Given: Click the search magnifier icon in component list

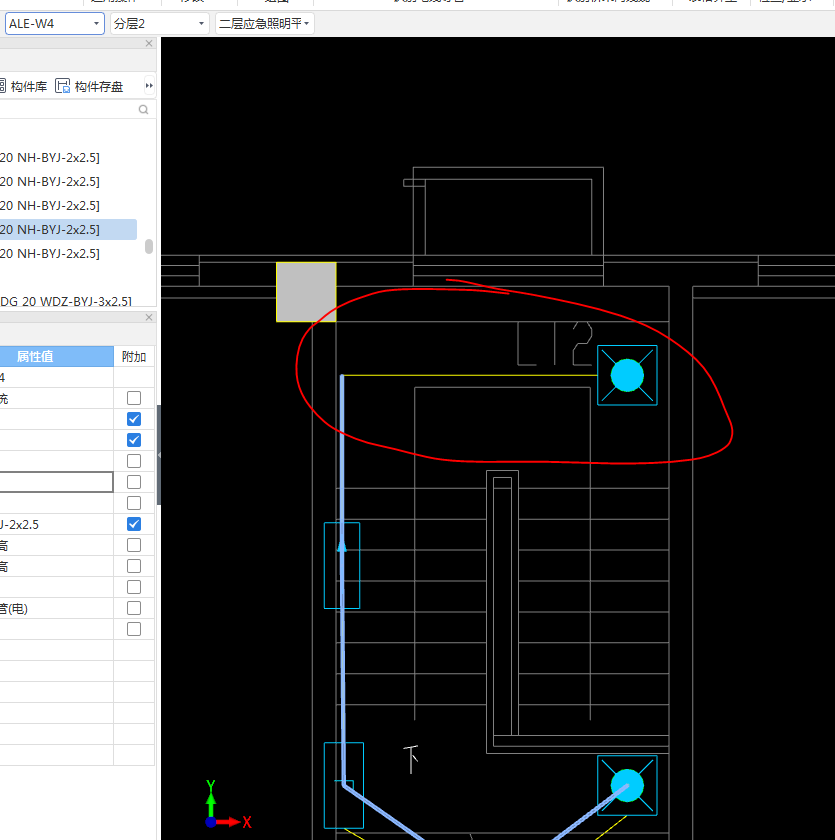Looking at the screenshot, I should coord(143,109).
